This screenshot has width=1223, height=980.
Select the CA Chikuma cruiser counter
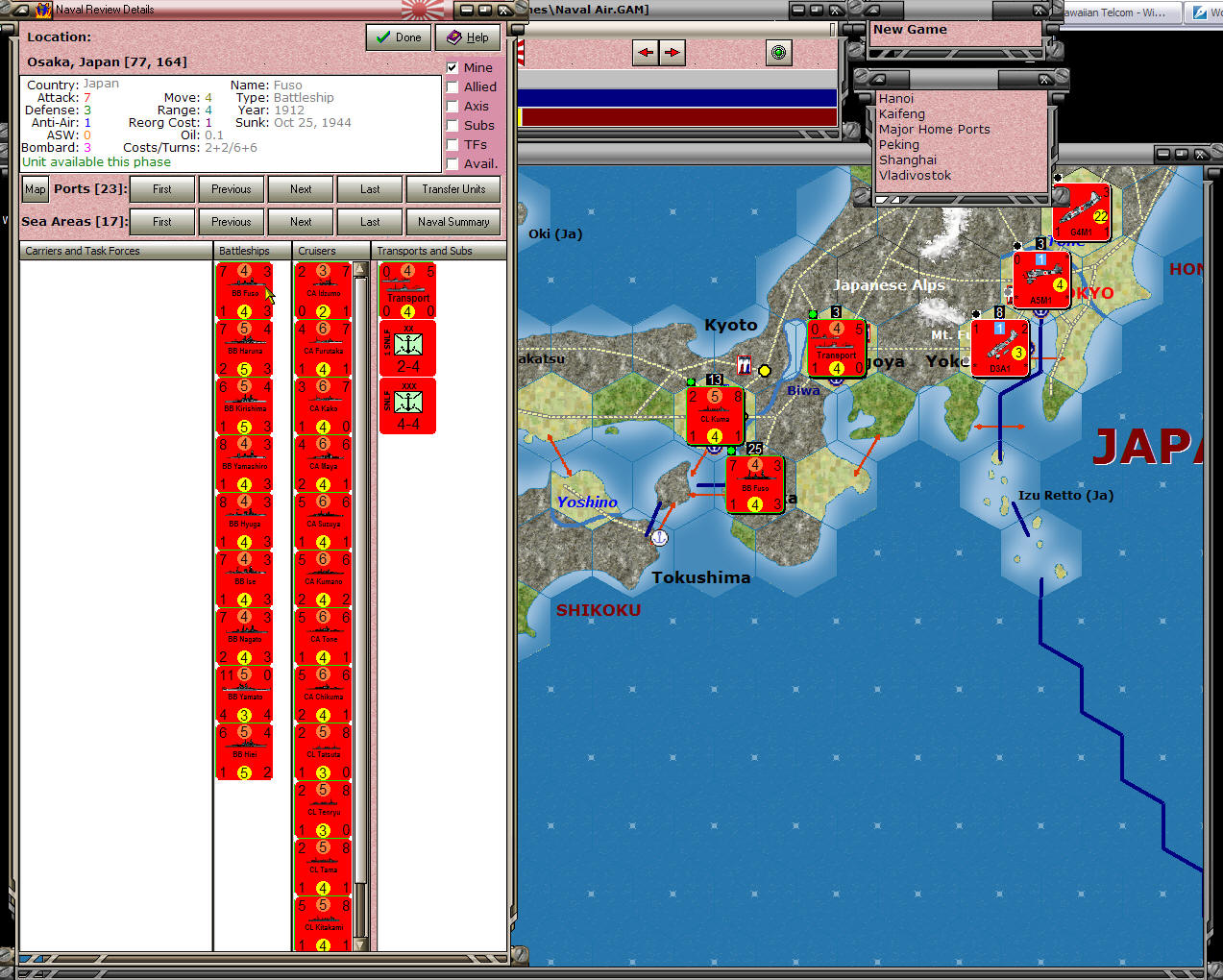(323, 694)
